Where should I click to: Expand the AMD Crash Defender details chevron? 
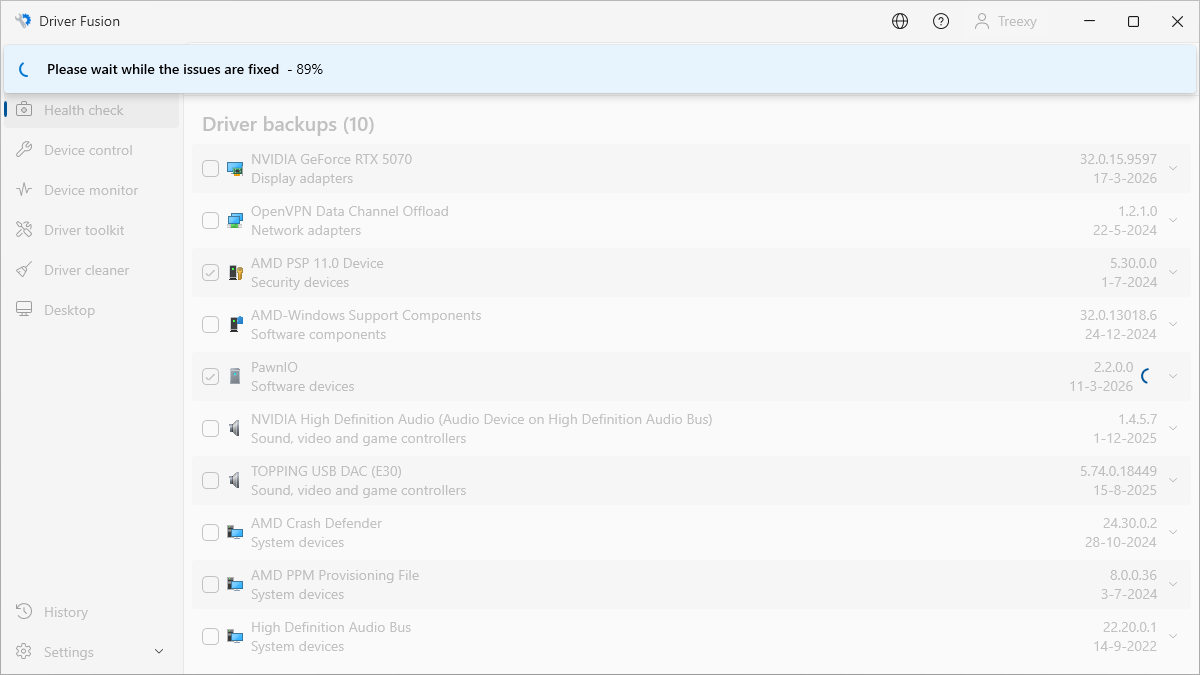click(x=1173, y=533)
